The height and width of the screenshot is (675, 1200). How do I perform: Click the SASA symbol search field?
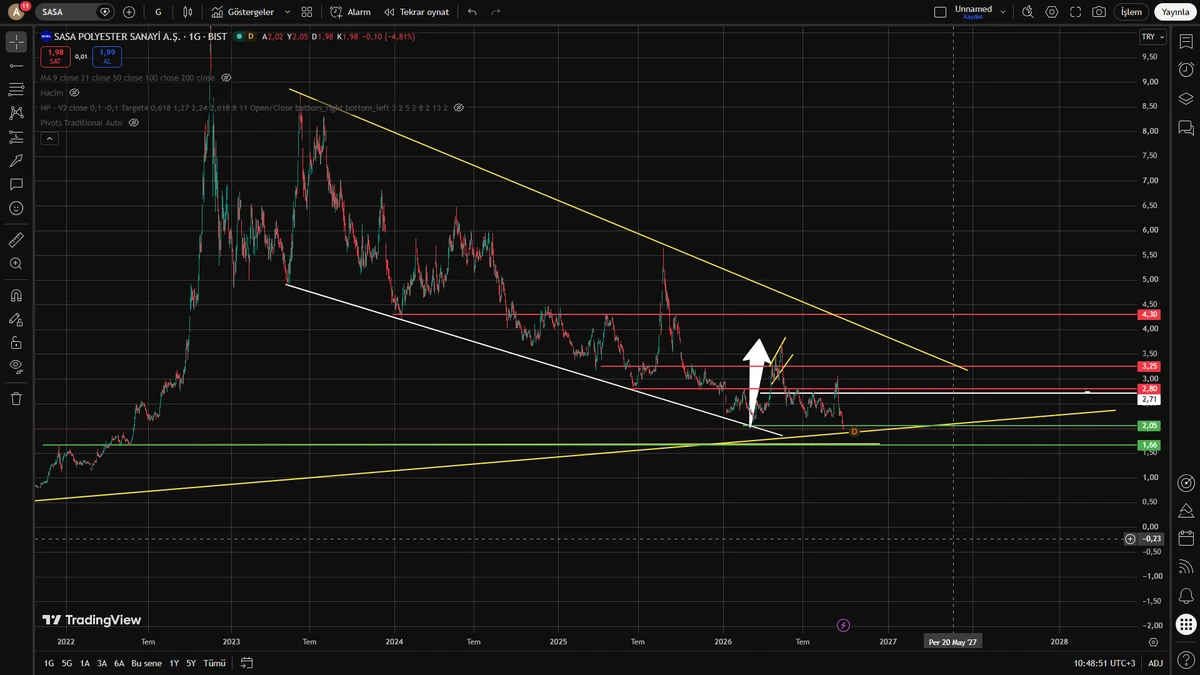point(76,12)
